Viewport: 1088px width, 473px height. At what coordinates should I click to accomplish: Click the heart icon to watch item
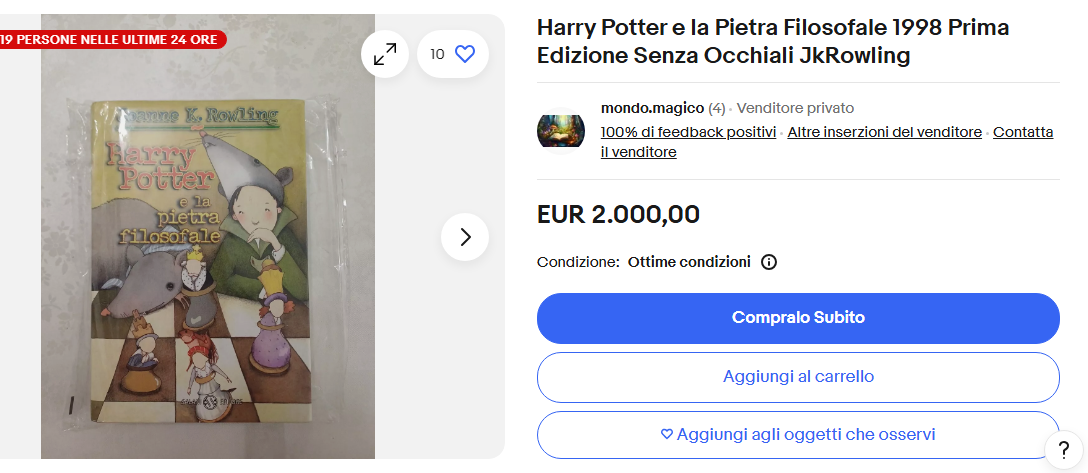465,54
